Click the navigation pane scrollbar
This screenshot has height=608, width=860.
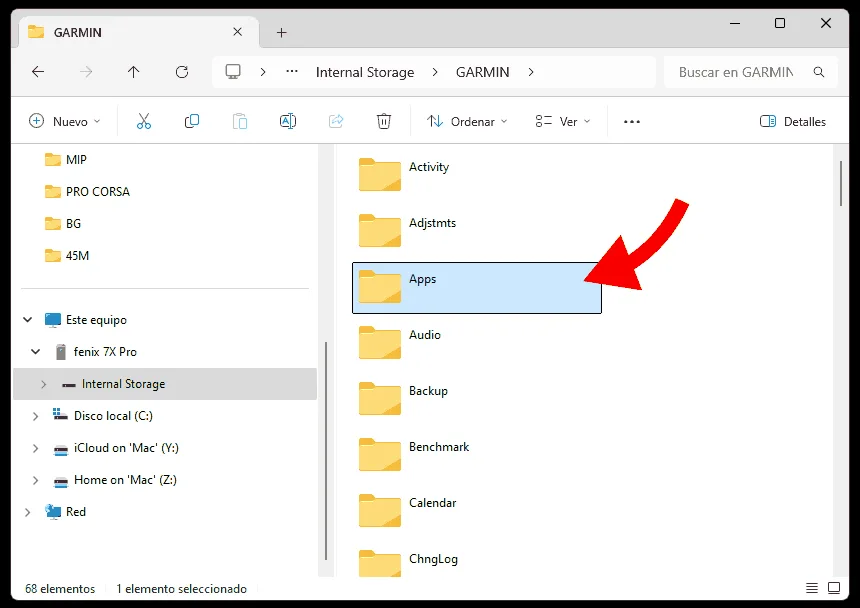[x=326, y=451]
